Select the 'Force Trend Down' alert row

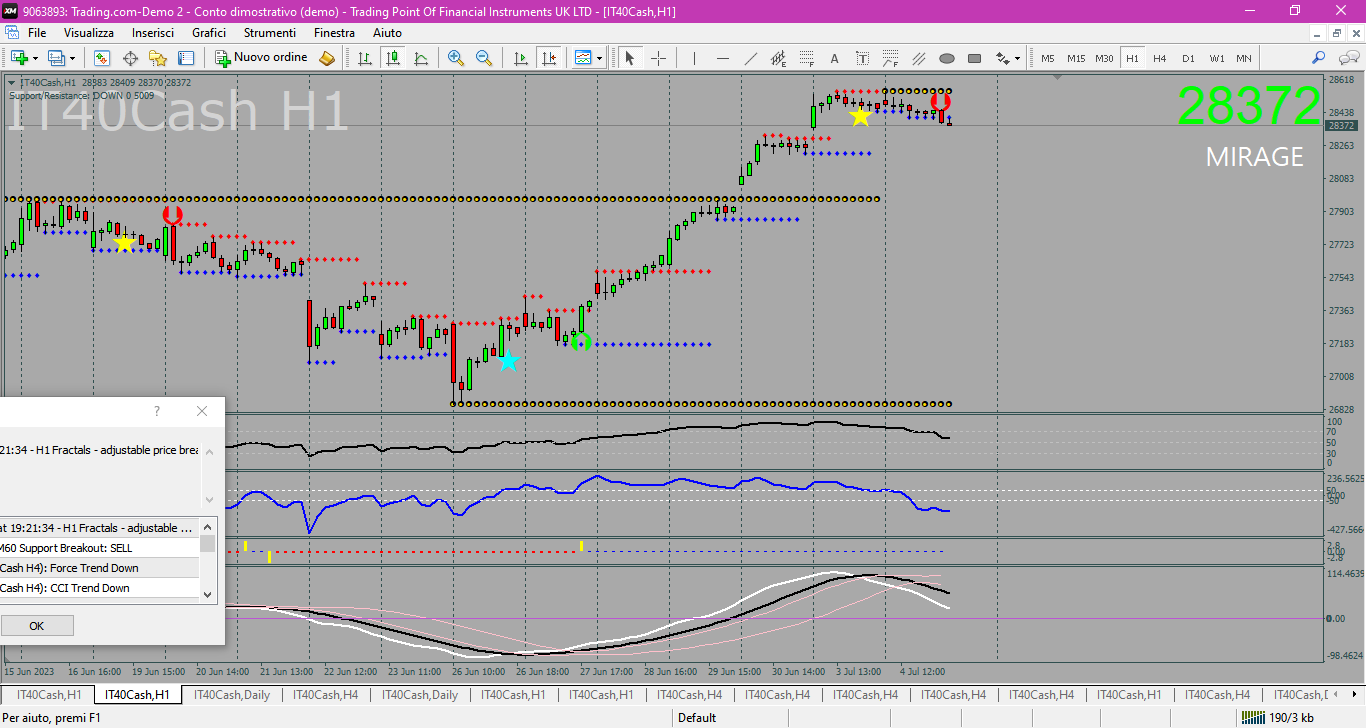pos(100,568)
